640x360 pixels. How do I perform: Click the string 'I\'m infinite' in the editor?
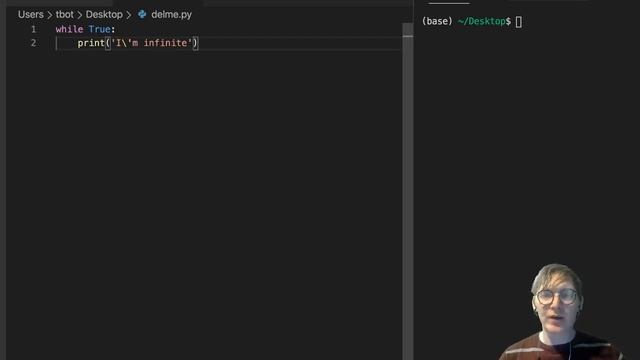pyautogui.click(x=151, y=43)
